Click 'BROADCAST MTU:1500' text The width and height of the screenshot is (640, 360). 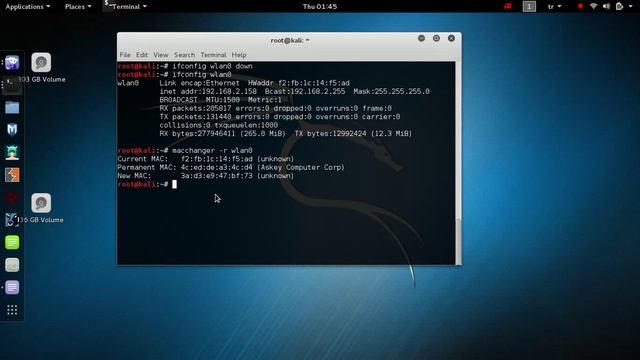200,100
